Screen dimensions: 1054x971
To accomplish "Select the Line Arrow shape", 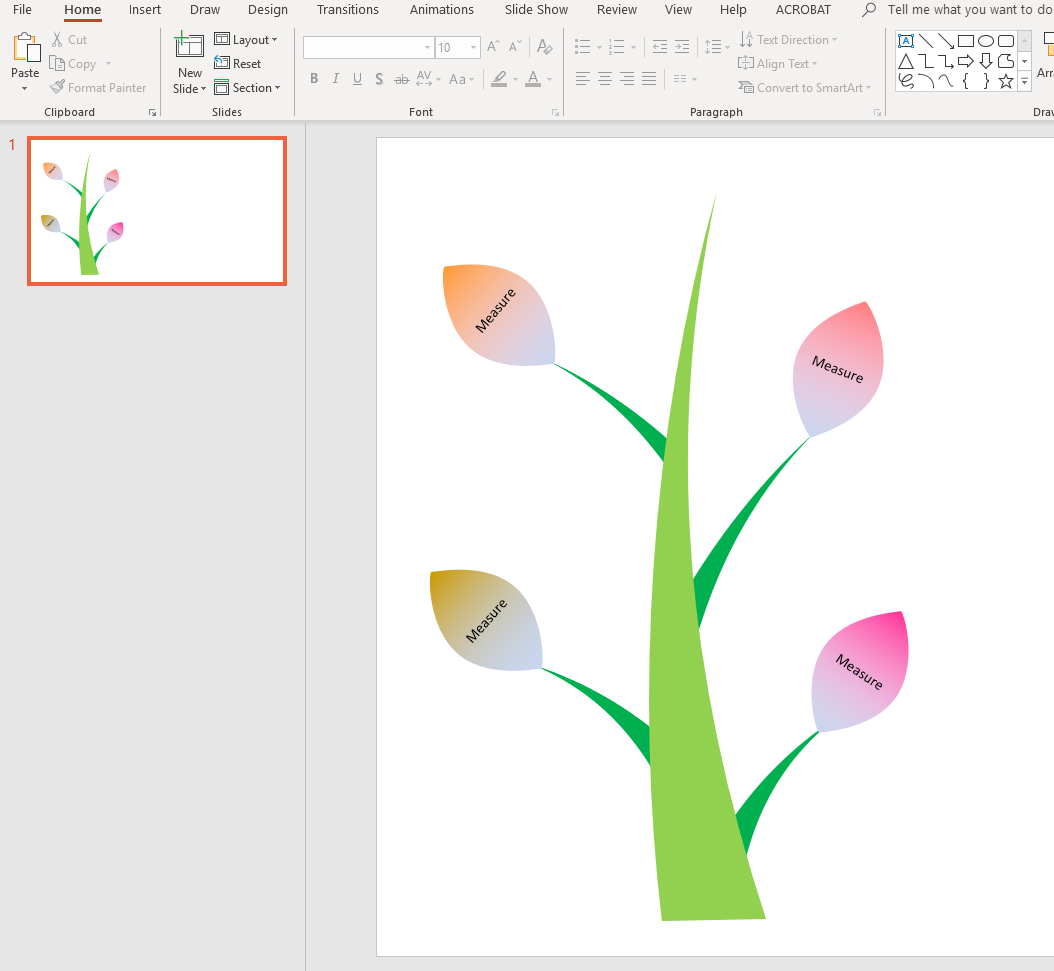I will (x=946, y=41).
